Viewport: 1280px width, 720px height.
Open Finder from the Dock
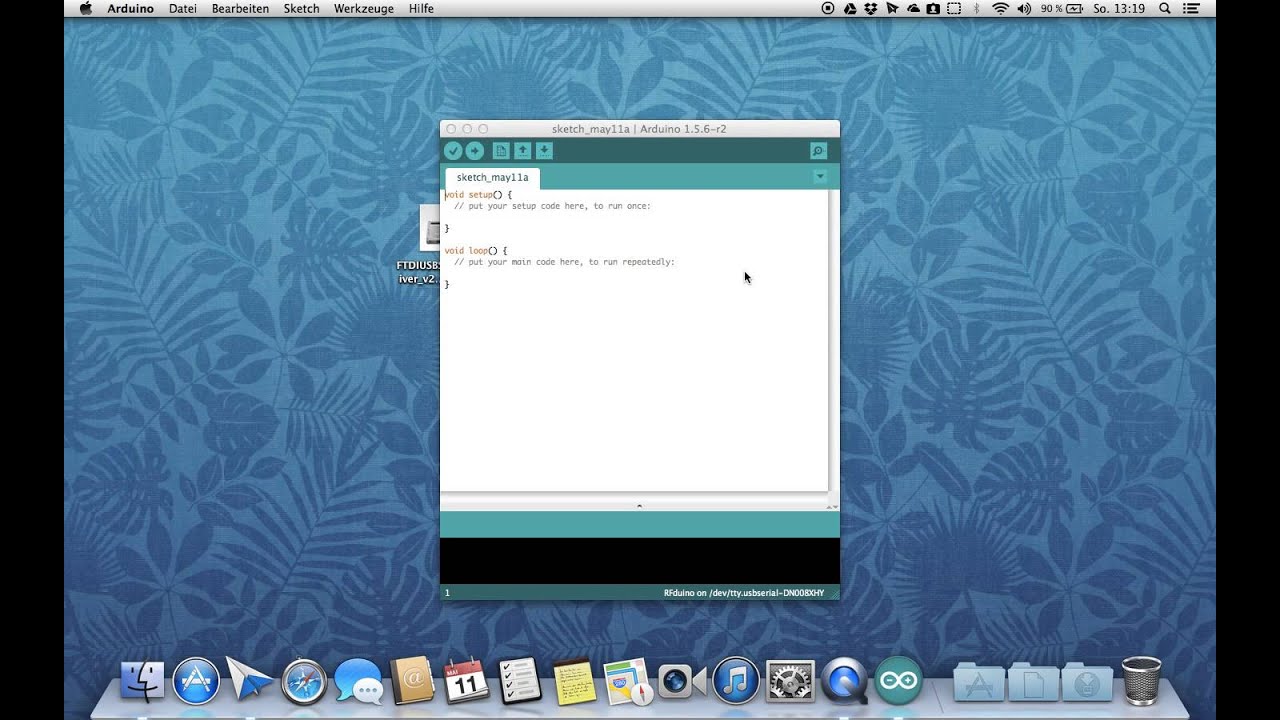click(x=142, y=681)
